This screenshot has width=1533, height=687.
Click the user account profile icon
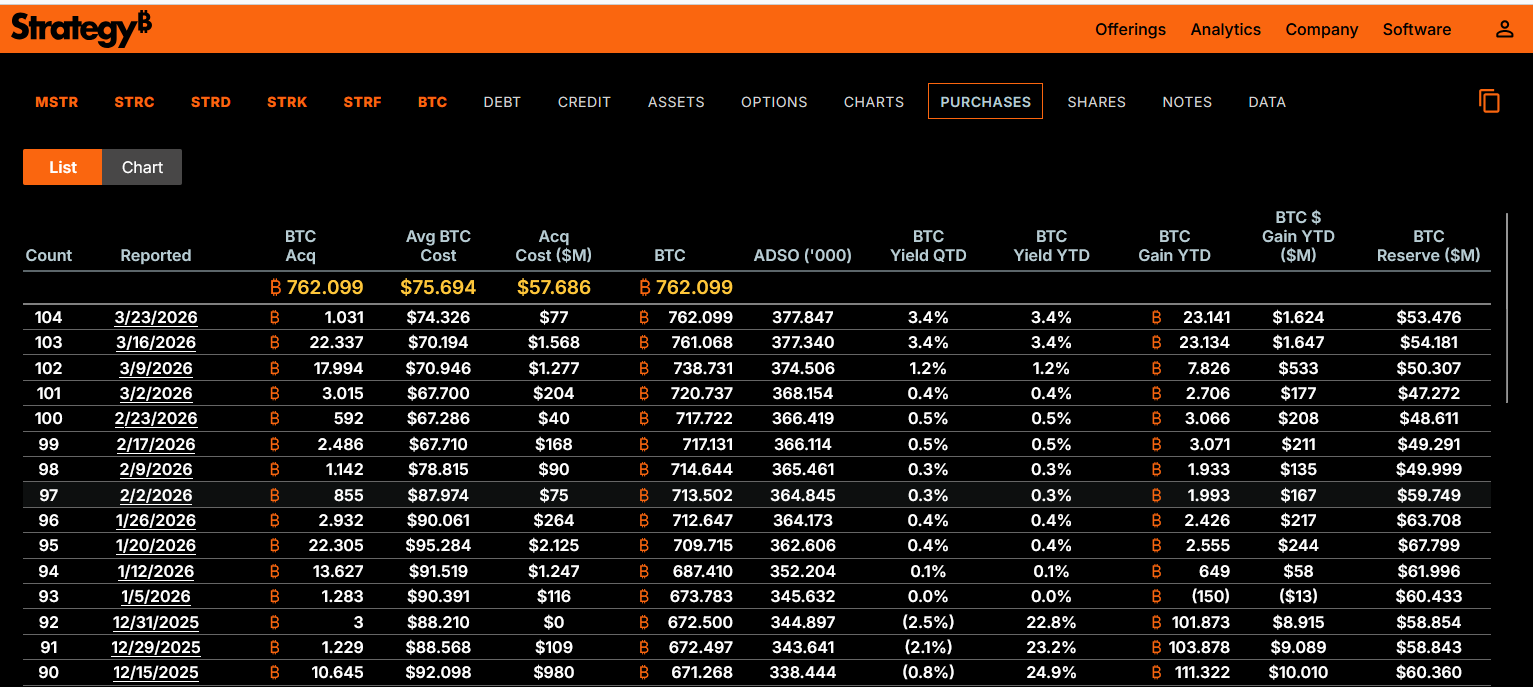(x=1504, y=29)
